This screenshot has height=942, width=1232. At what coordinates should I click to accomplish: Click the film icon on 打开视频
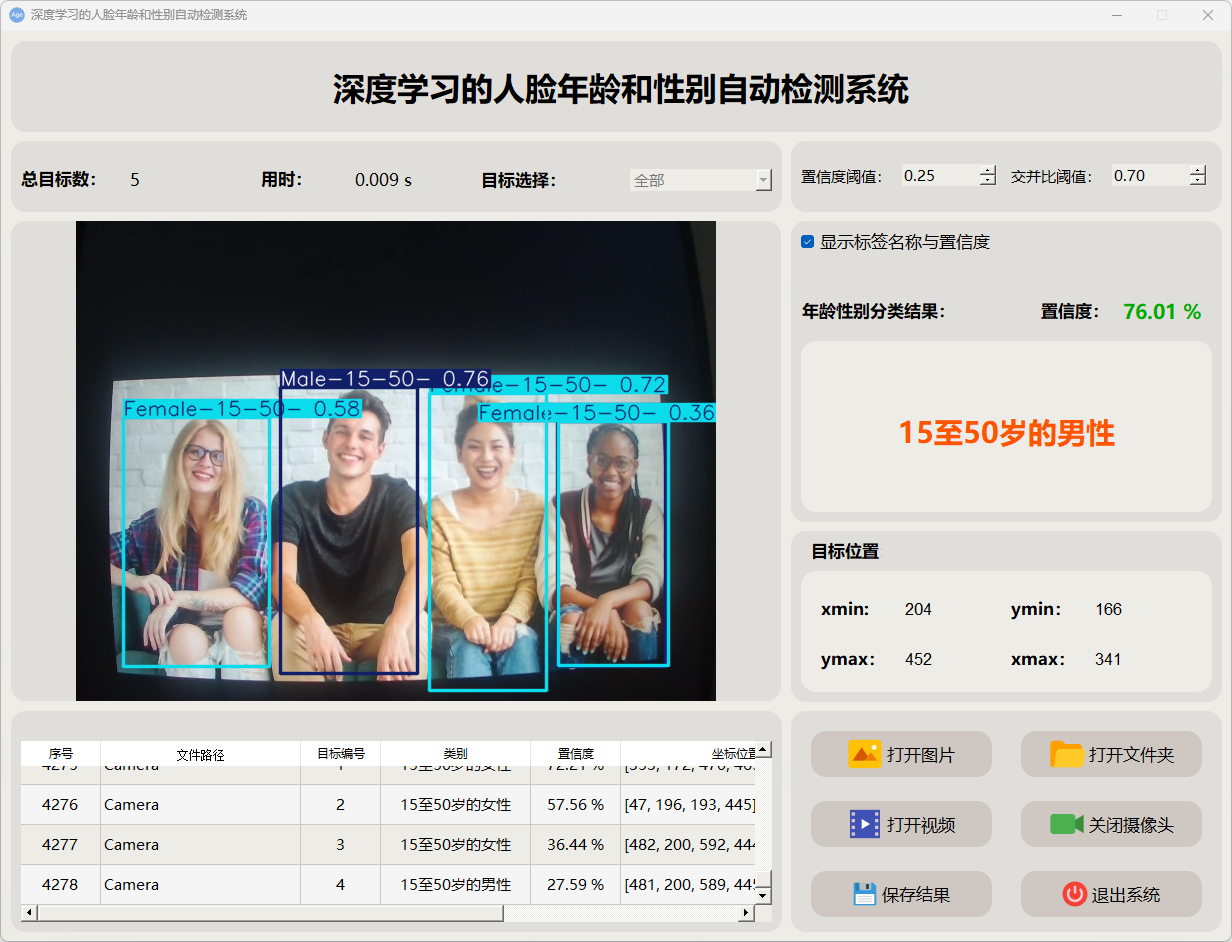click(864, 824)
